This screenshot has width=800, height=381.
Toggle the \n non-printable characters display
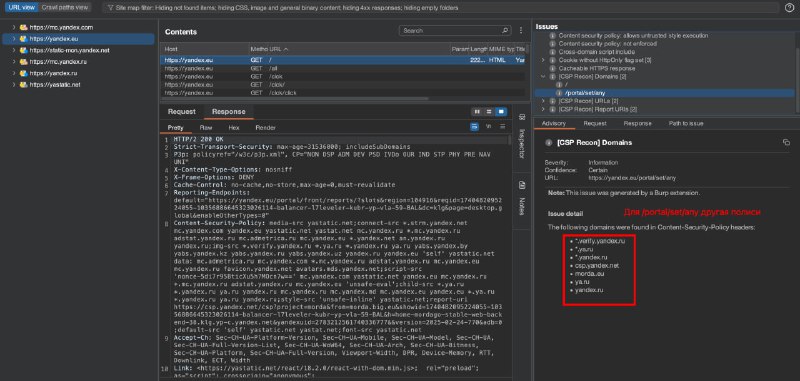click(488, 126)
